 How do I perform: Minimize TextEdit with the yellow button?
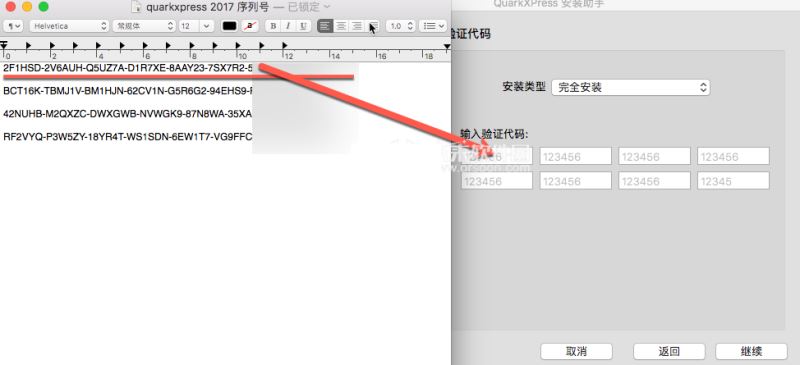(x=27, y=7)
